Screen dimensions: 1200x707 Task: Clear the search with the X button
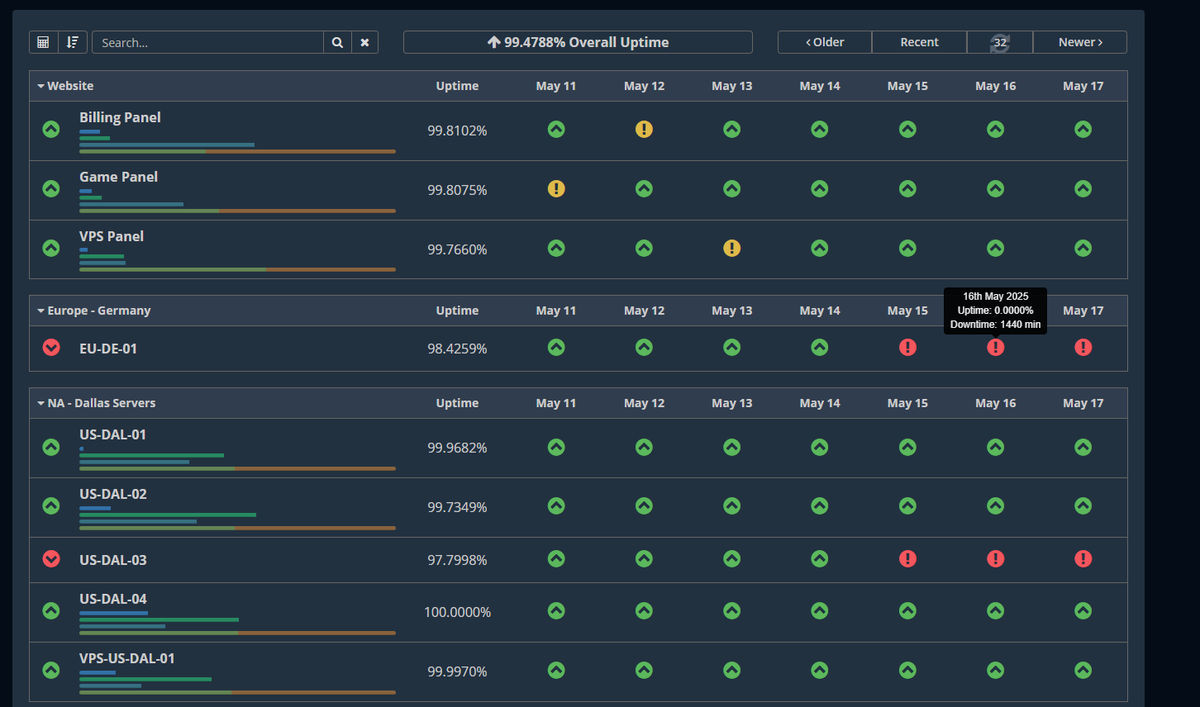click(365, 42)
